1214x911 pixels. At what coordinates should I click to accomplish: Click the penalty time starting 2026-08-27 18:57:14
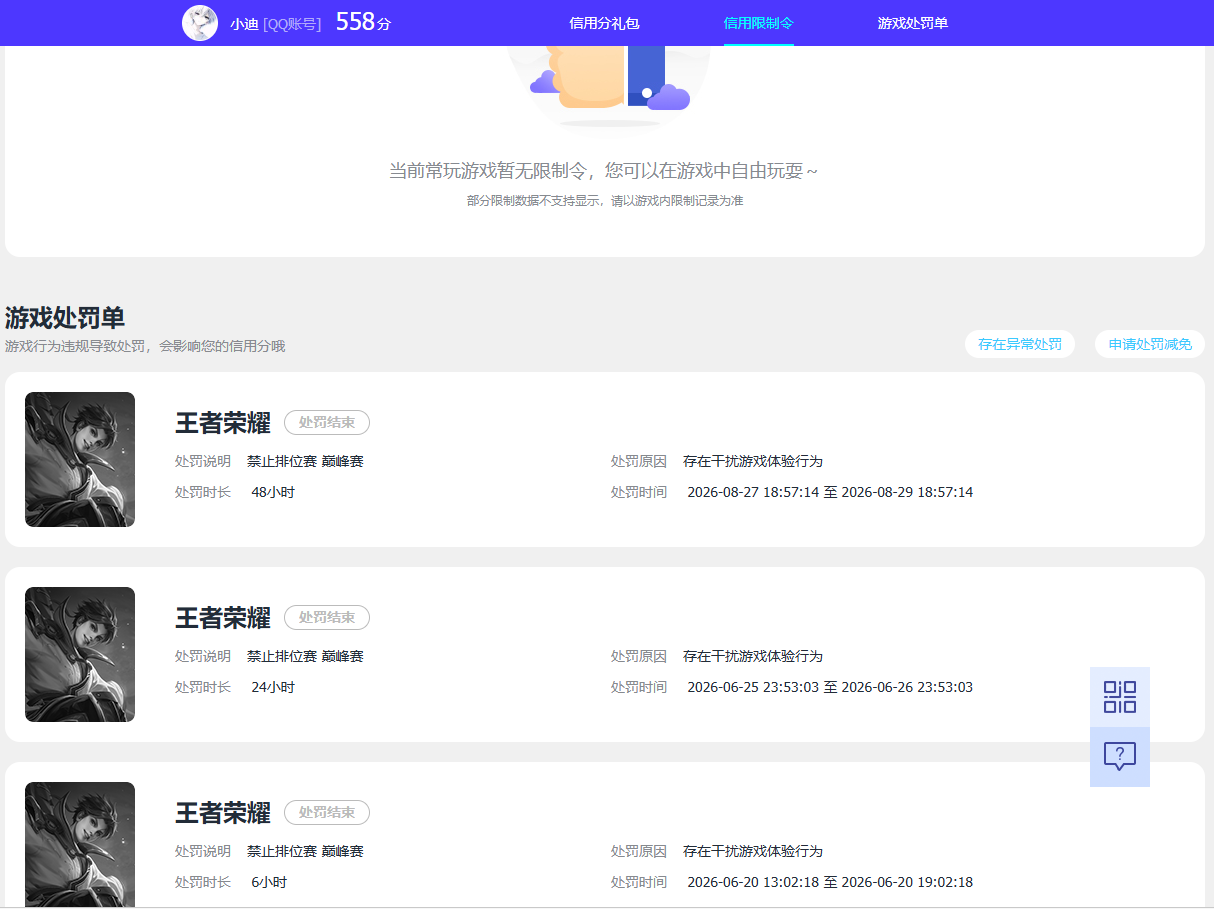tap(830, 493)
